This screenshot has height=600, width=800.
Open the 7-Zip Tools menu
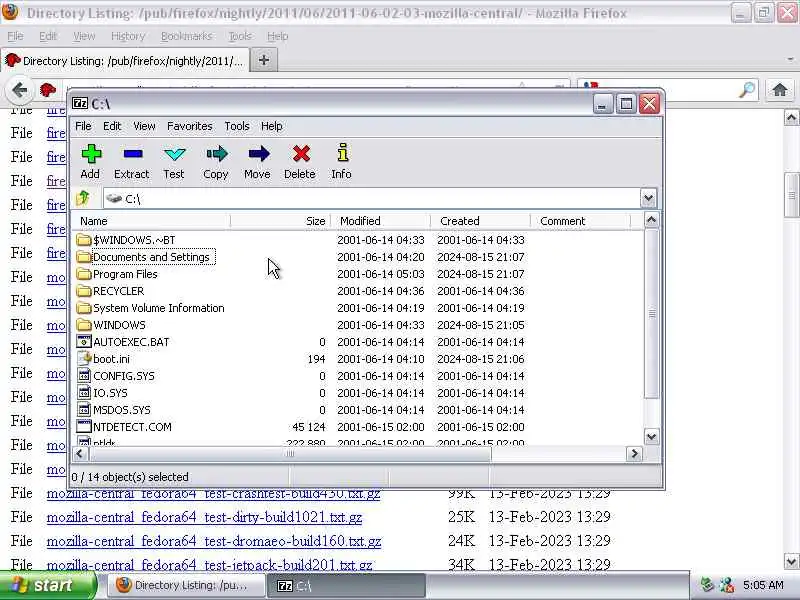point(237,126)
